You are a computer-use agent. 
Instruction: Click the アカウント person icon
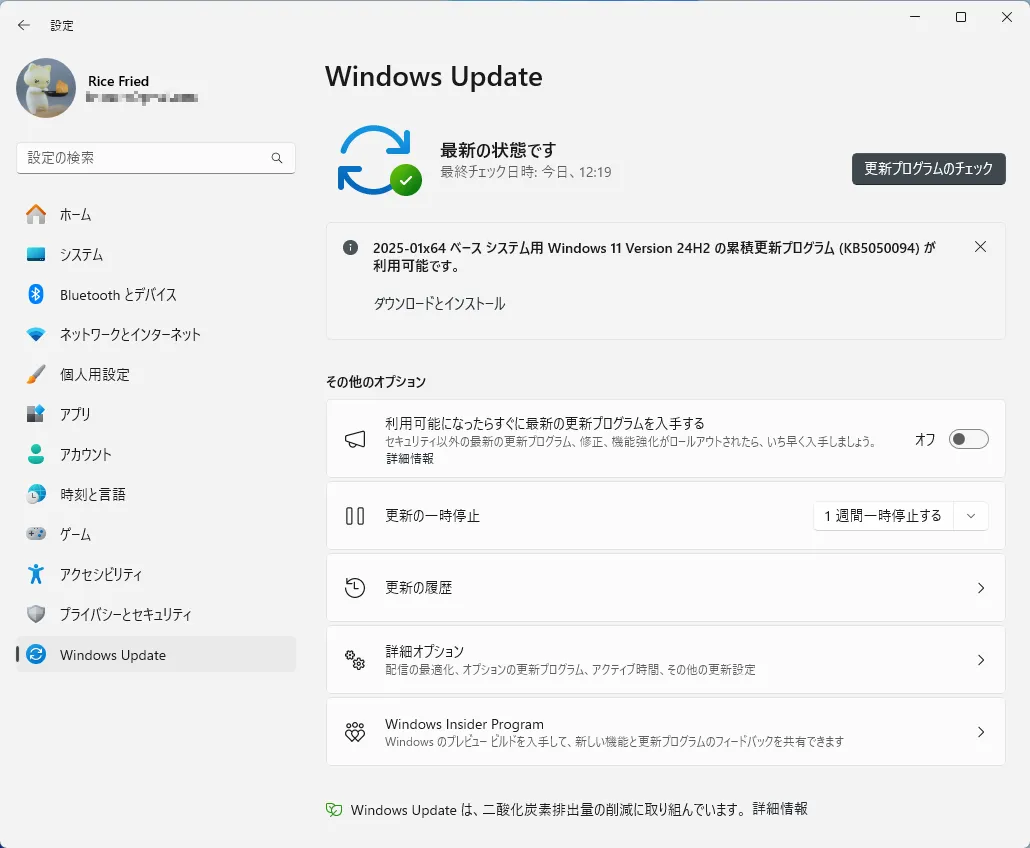36,454
